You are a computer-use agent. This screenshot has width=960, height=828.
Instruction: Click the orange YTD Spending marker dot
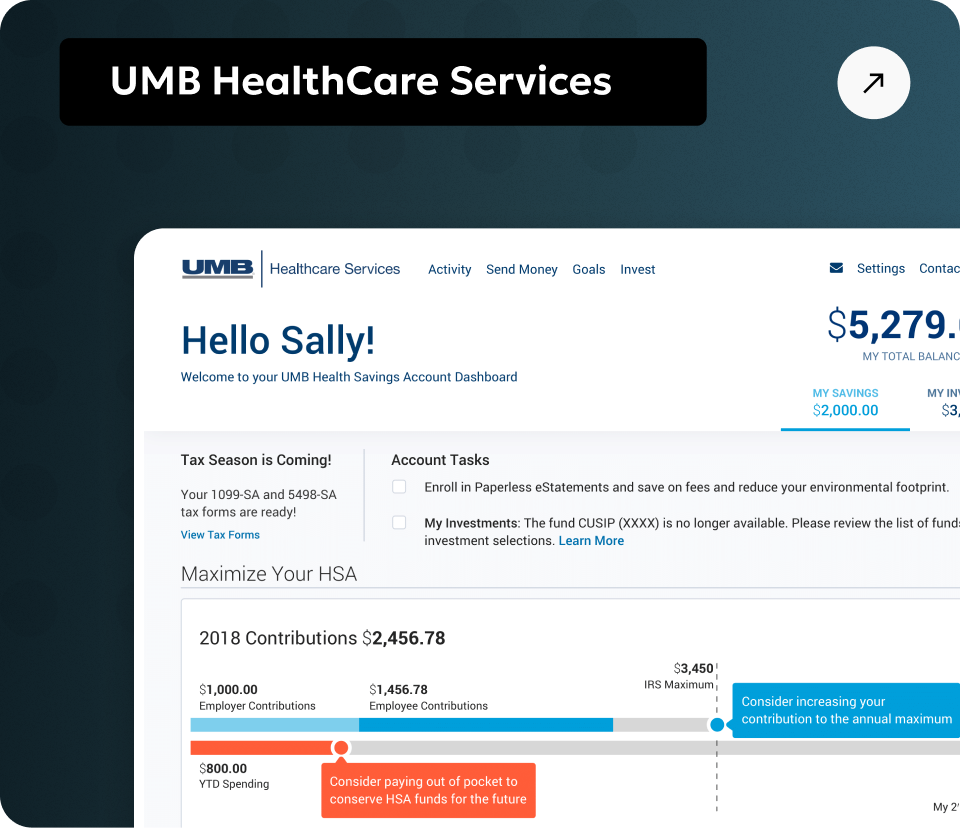click(341, 748)
